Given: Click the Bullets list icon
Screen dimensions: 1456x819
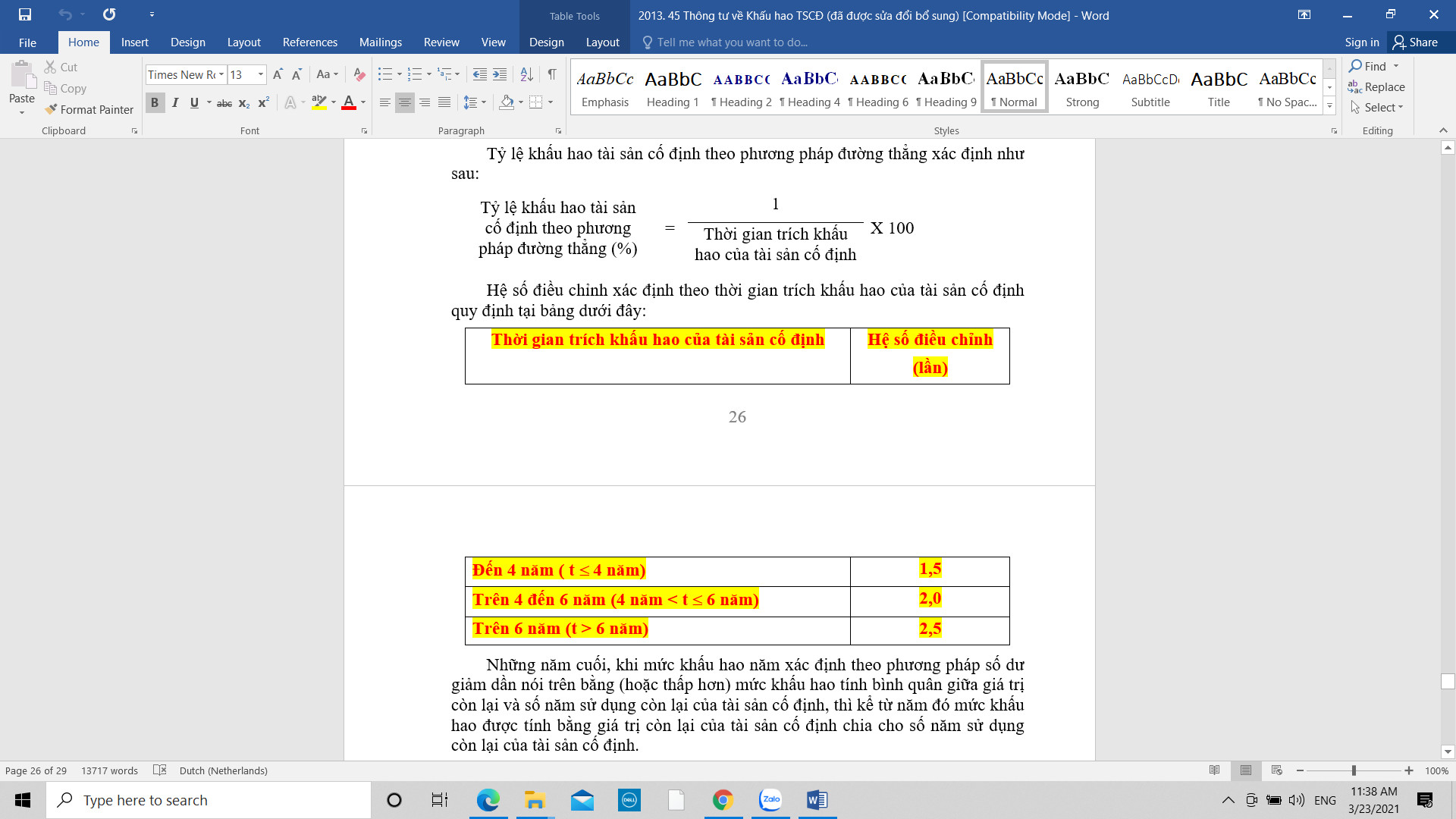Looking at the screenshot, I should [385, 74].
